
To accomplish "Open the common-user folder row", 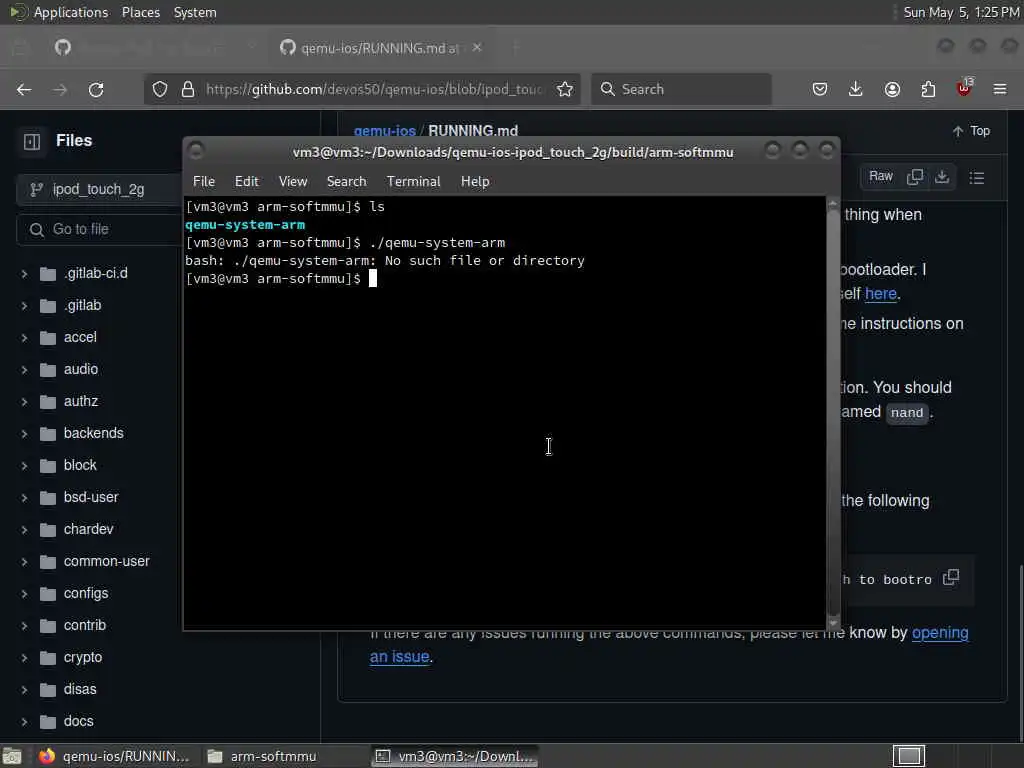I will 98,562.
